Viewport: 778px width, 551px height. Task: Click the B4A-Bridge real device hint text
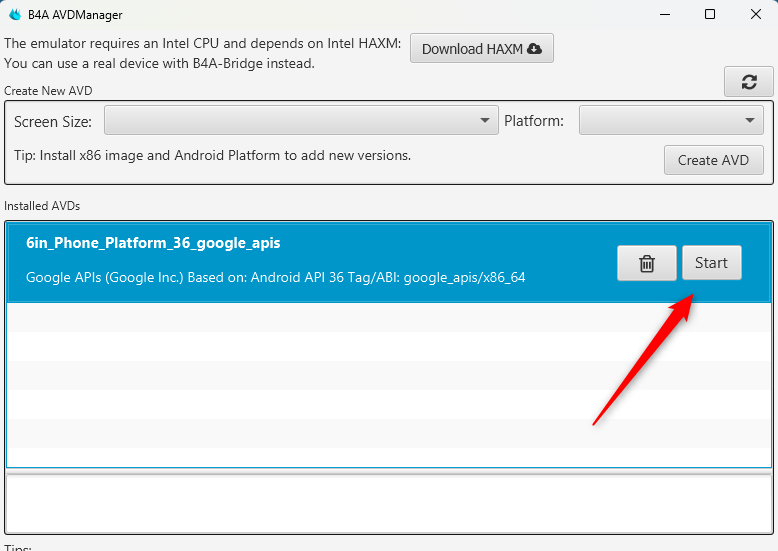coord(159,64)
